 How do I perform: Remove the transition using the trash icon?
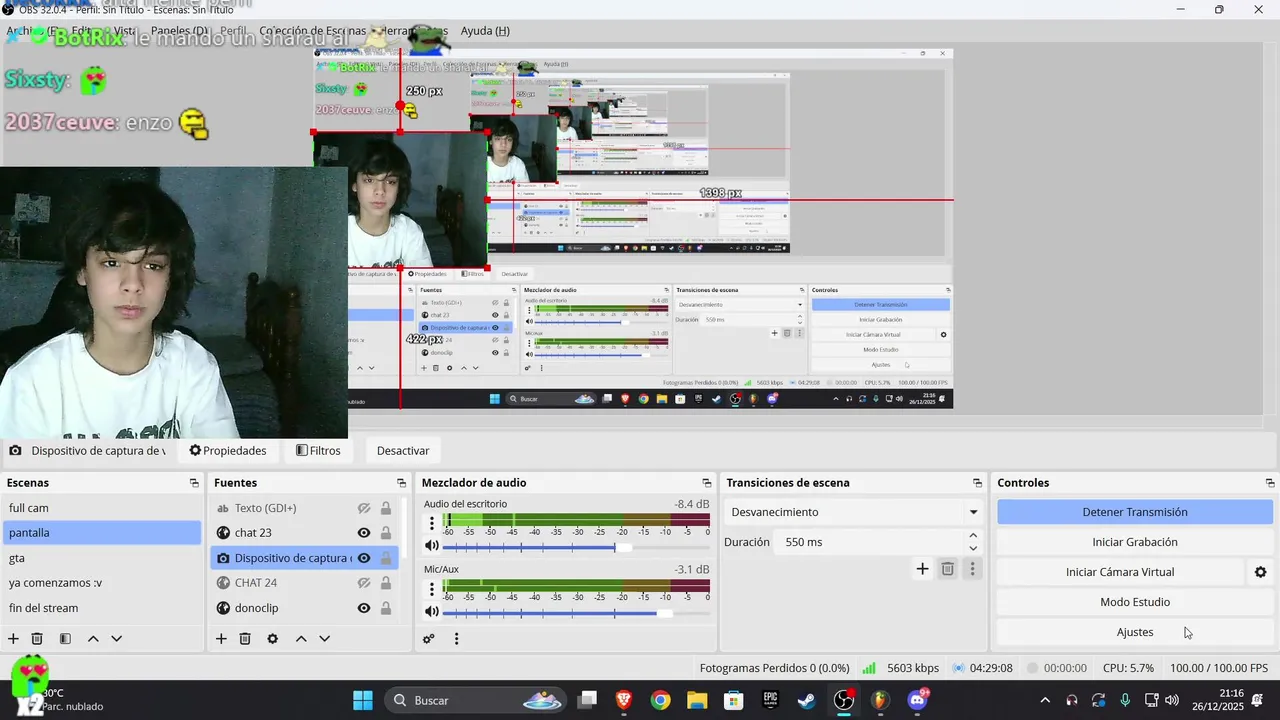[948, 569]
